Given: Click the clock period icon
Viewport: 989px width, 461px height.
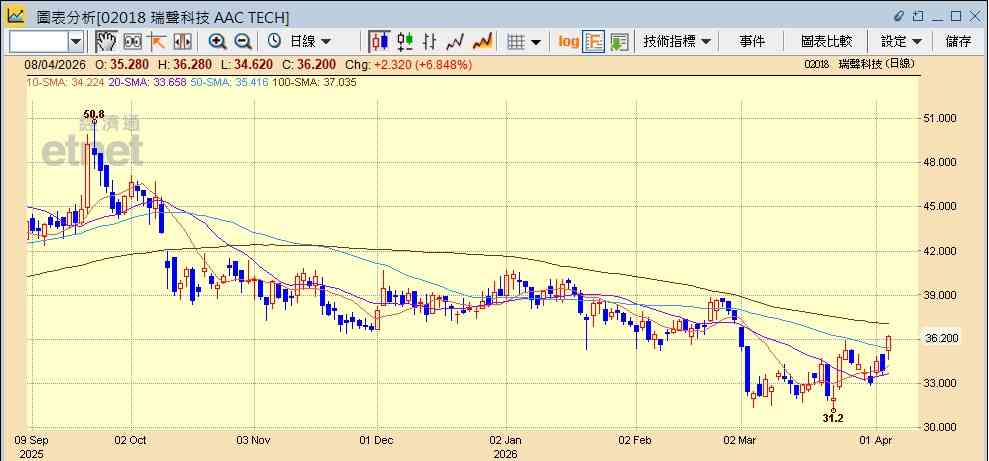Looking at the screenshot, I should [274, 42].
